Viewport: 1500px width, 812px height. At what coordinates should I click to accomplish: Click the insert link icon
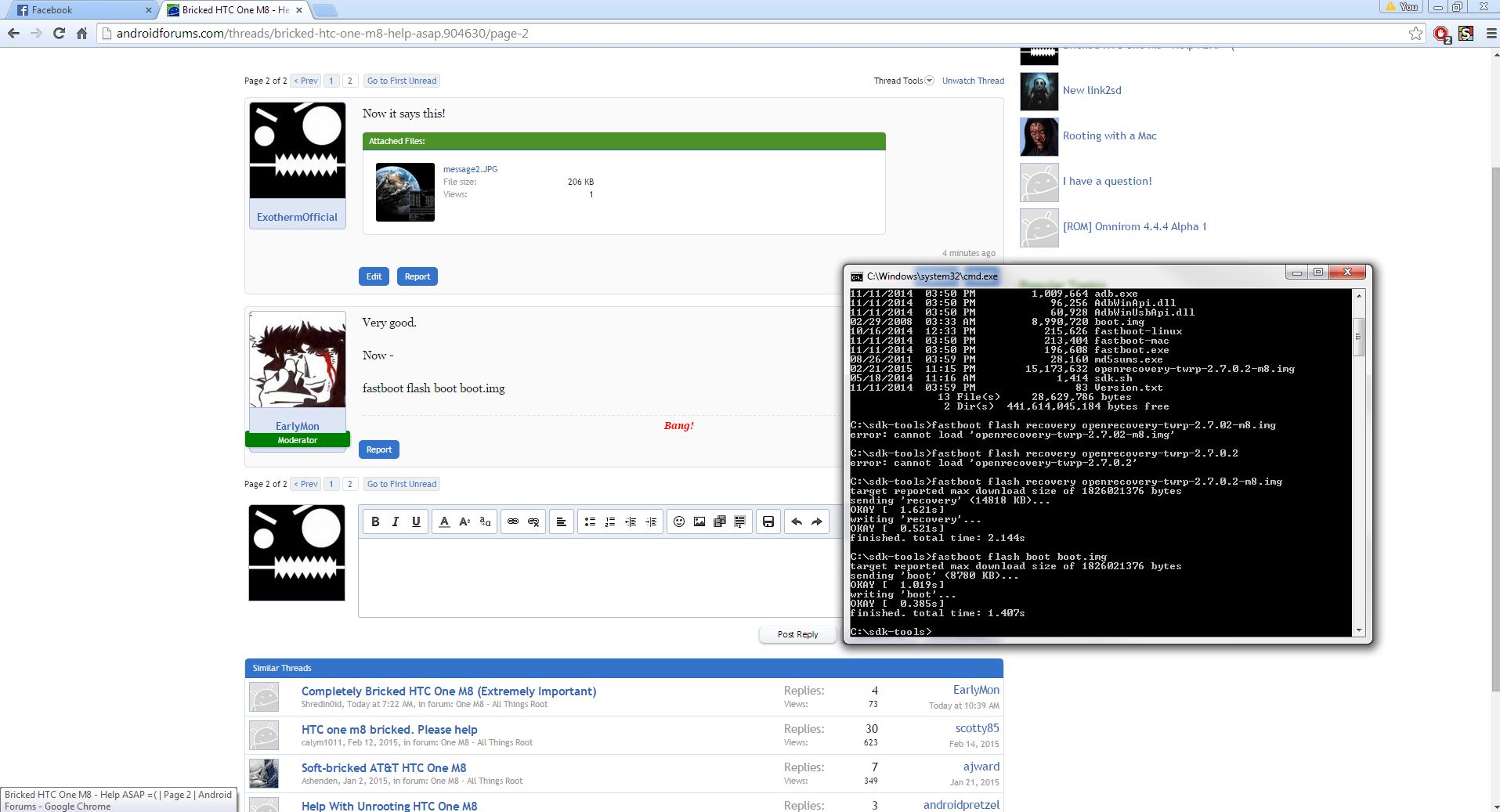point(513,521)
